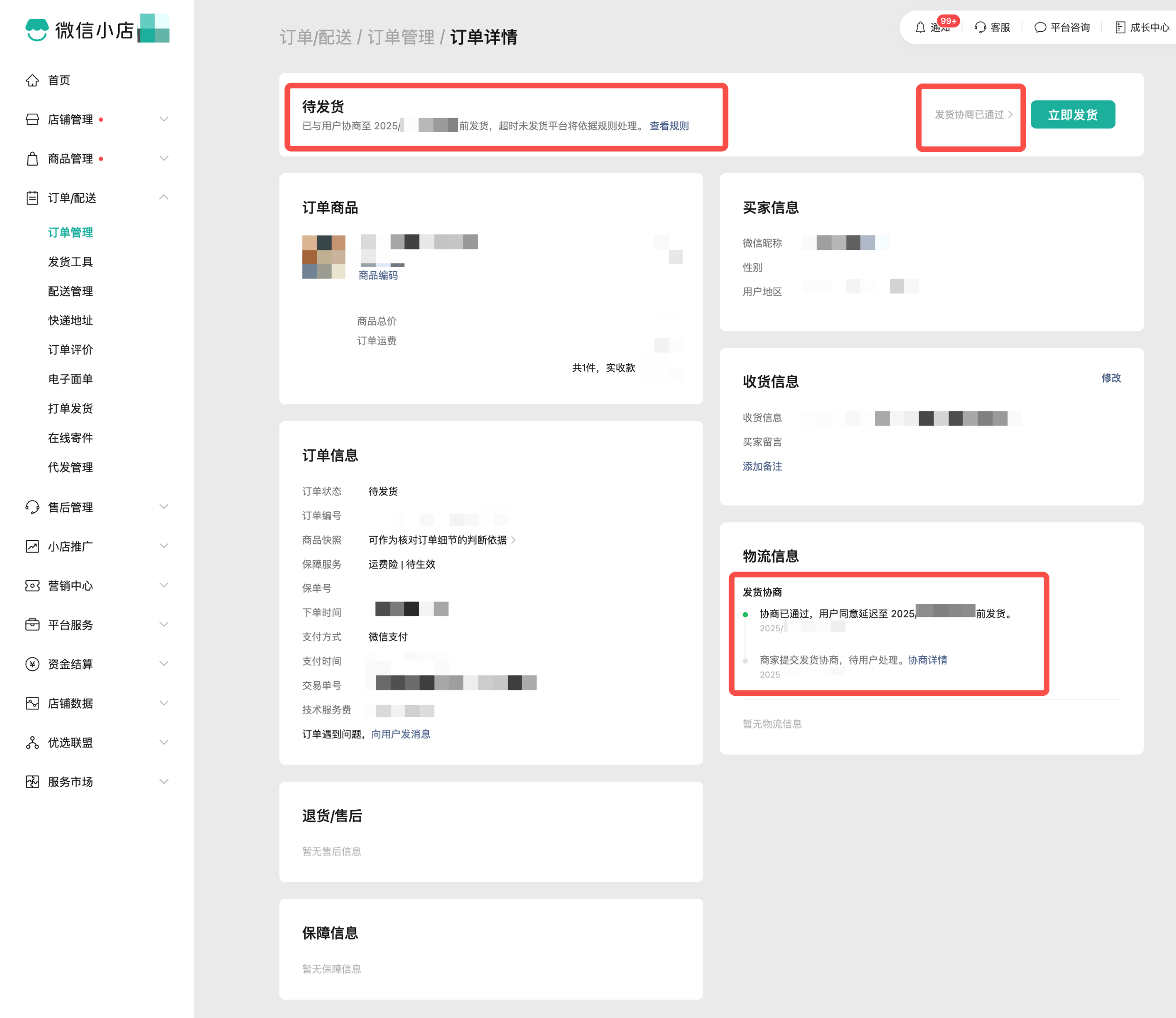Click 修改 to edit shipping info
1176x1018 pixels.
pyautogui.click(x=1111, y=378)
